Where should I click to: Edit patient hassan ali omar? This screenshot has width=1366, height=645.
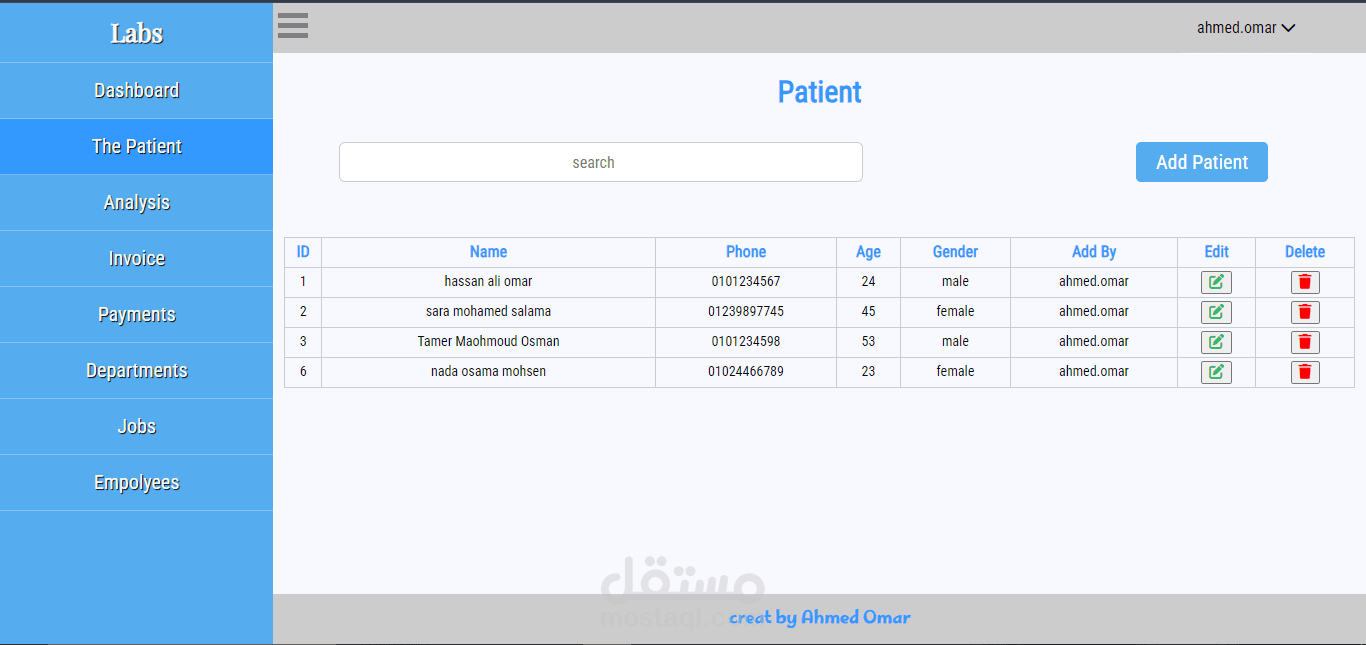pyautogui.click(x=1216, y=282)
